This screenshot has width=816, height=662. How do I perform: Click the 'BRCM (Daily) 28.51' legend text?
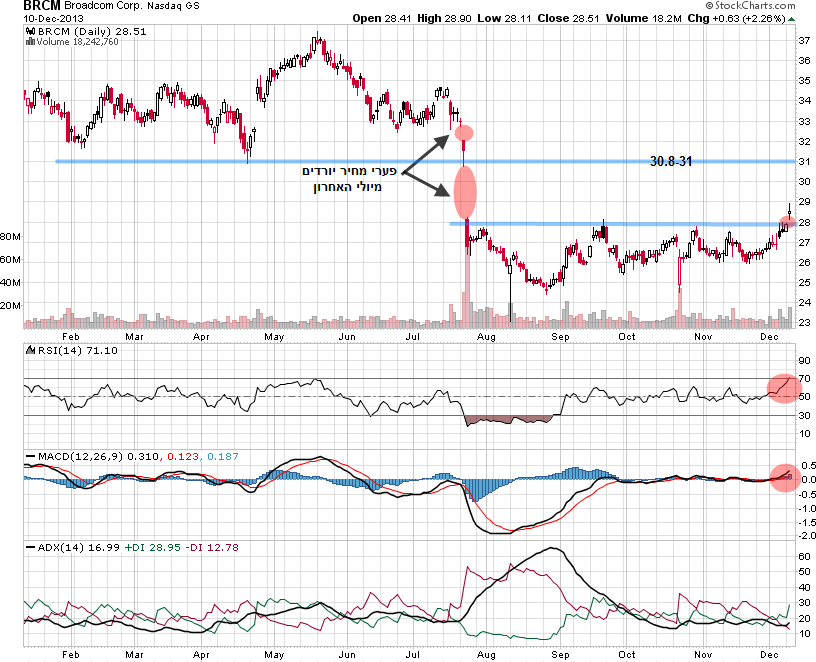click(x=92, y=32)
